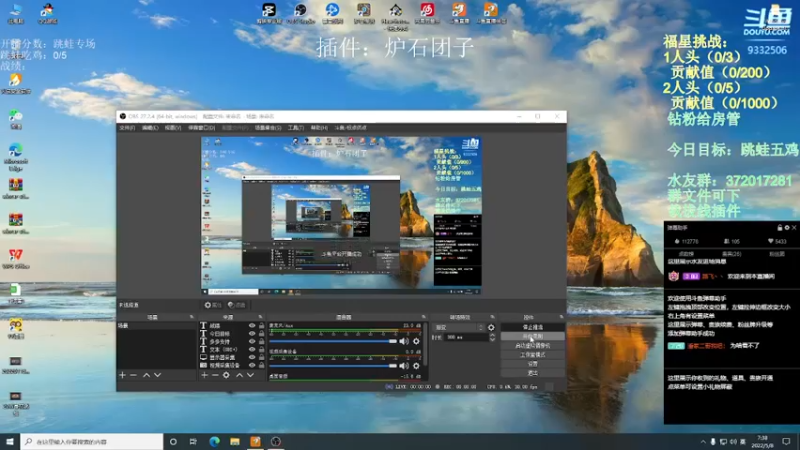Image resolution: width=800 pixels, height=450 pixels.
Task: Select the scene entry in Scenes list
Action: pyautogui.click(x=156, y=326)
